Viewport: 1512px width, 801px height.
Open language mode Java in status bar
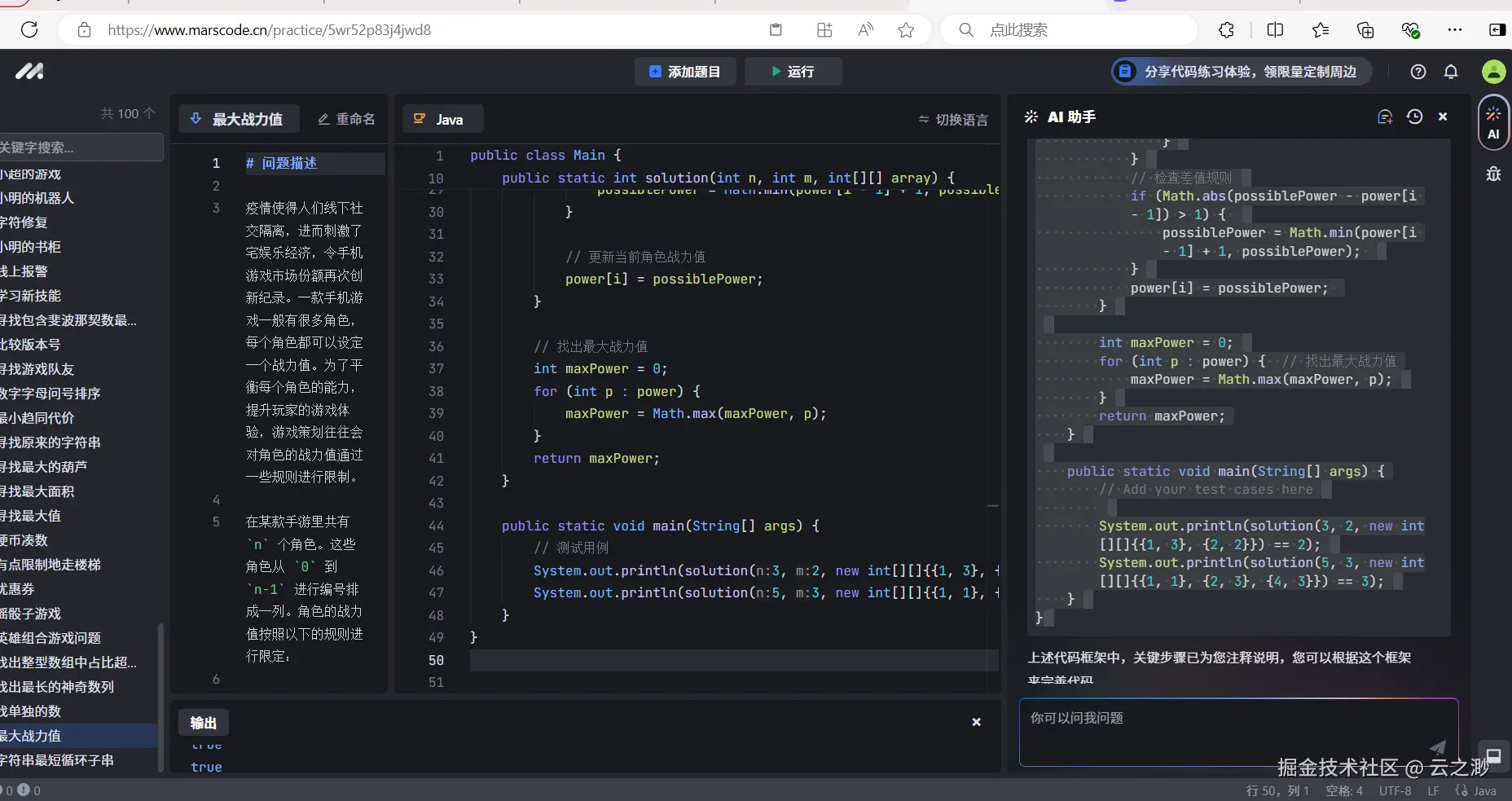point(1476,791)
